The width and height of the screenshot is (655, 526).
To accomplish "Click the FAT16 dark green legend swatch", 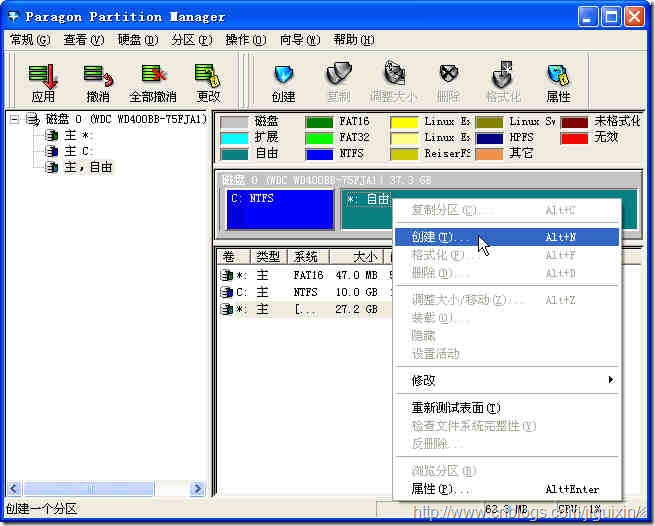I will tap(320, 122).
